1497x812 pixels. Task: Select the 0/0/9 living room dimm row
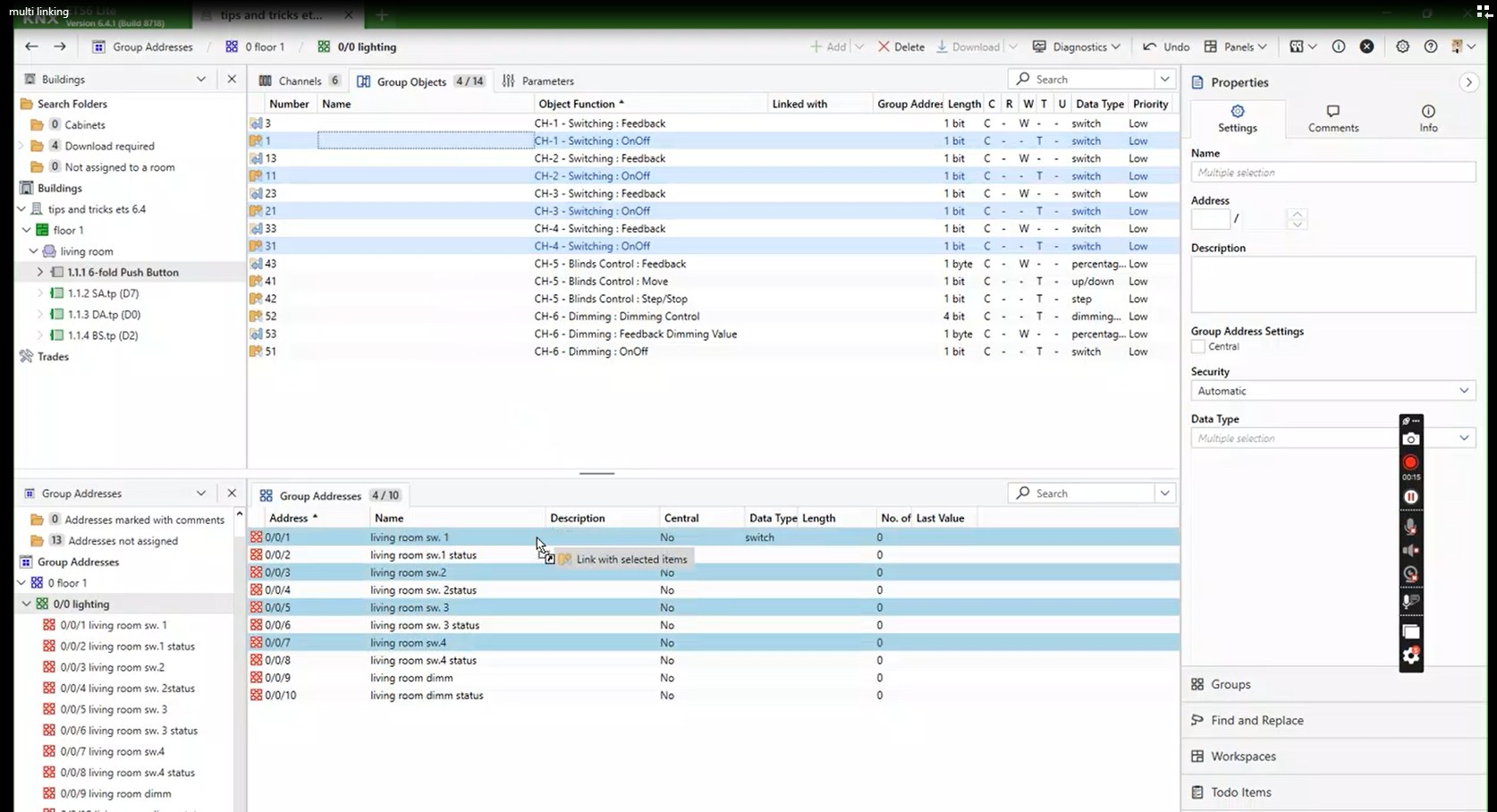point(713,678)
